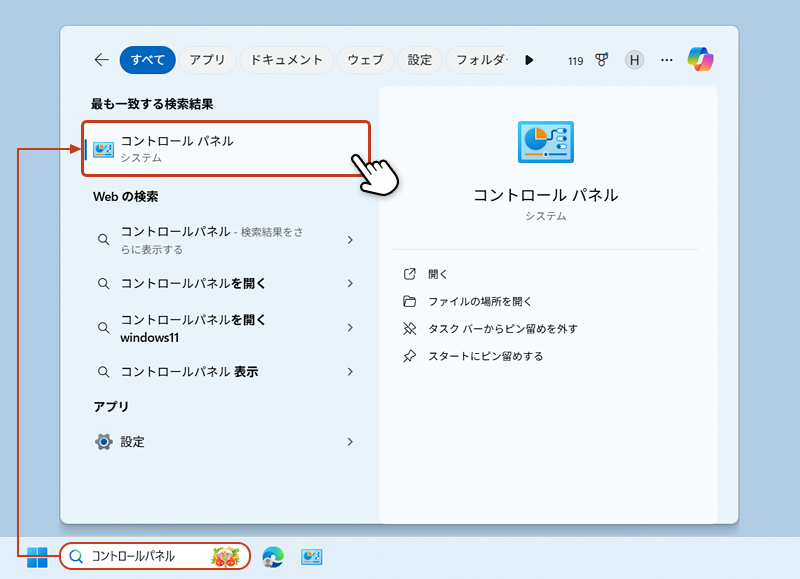Expand the コントロールパネルを開く web result chevron
The height and width of the screenshot is (579, 800).
351,283
